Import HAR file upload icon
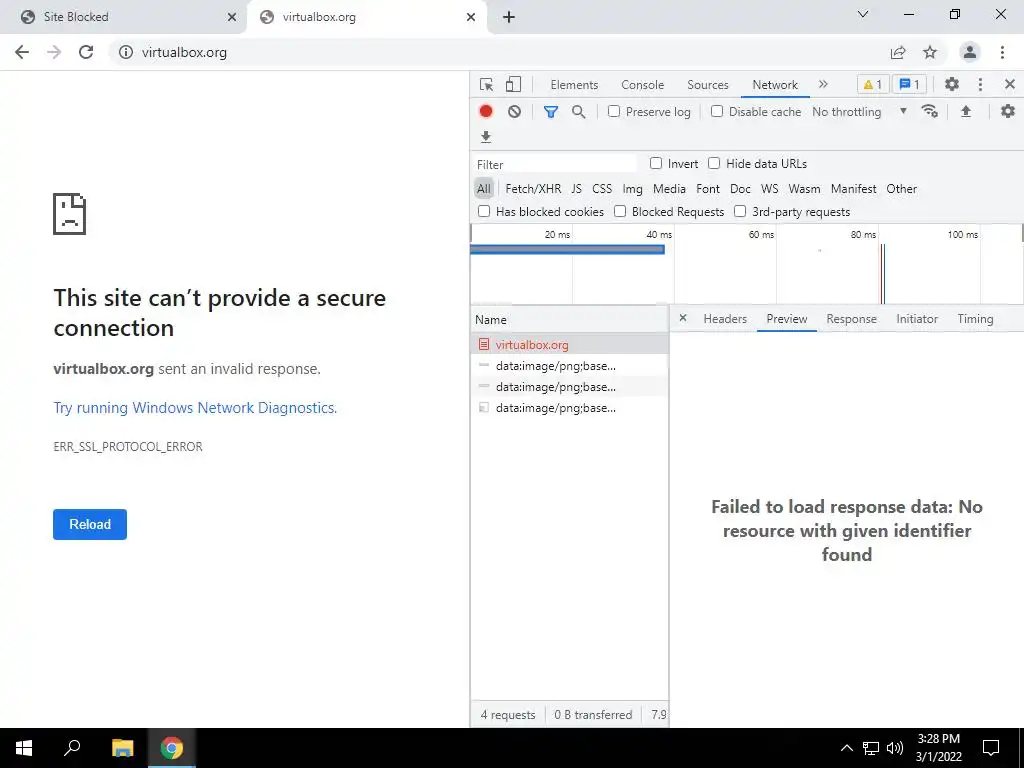 [966, 112]
